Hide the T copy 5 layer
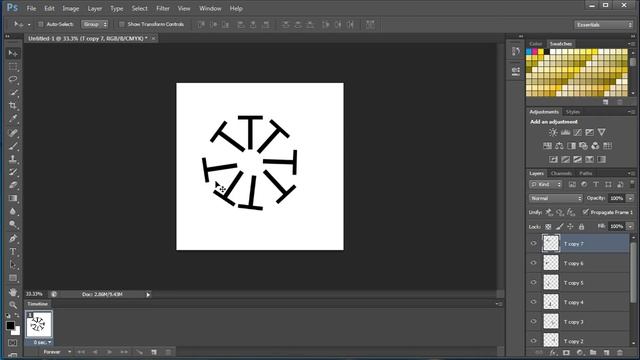This screenshot has width=640, height=360. (x=533, y=282)
